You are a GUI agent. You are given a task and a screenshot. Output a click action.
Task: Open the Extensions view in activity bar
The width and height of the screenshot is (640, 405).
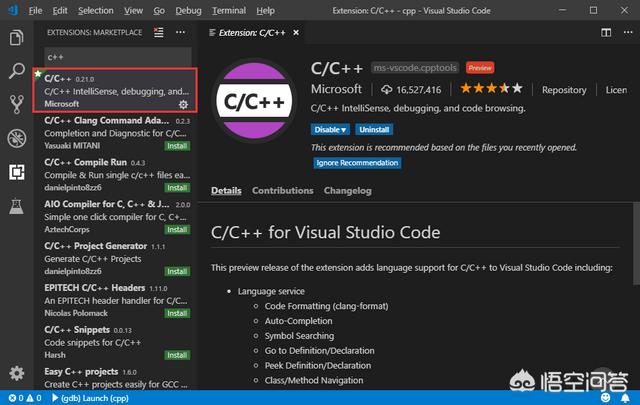16,172
